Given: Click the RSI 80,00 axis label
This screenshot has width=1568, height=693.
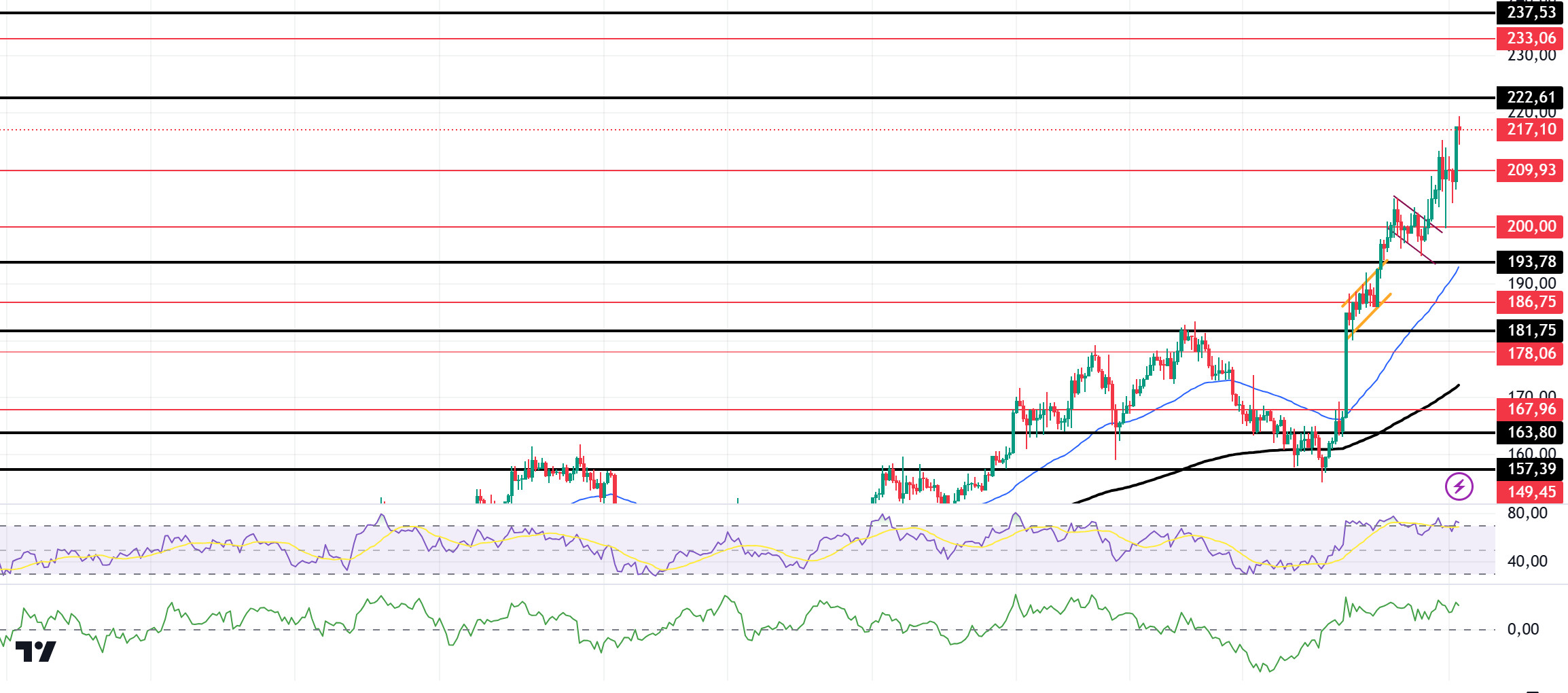Looking at the screenshot, I should [x=1527, y=514].
